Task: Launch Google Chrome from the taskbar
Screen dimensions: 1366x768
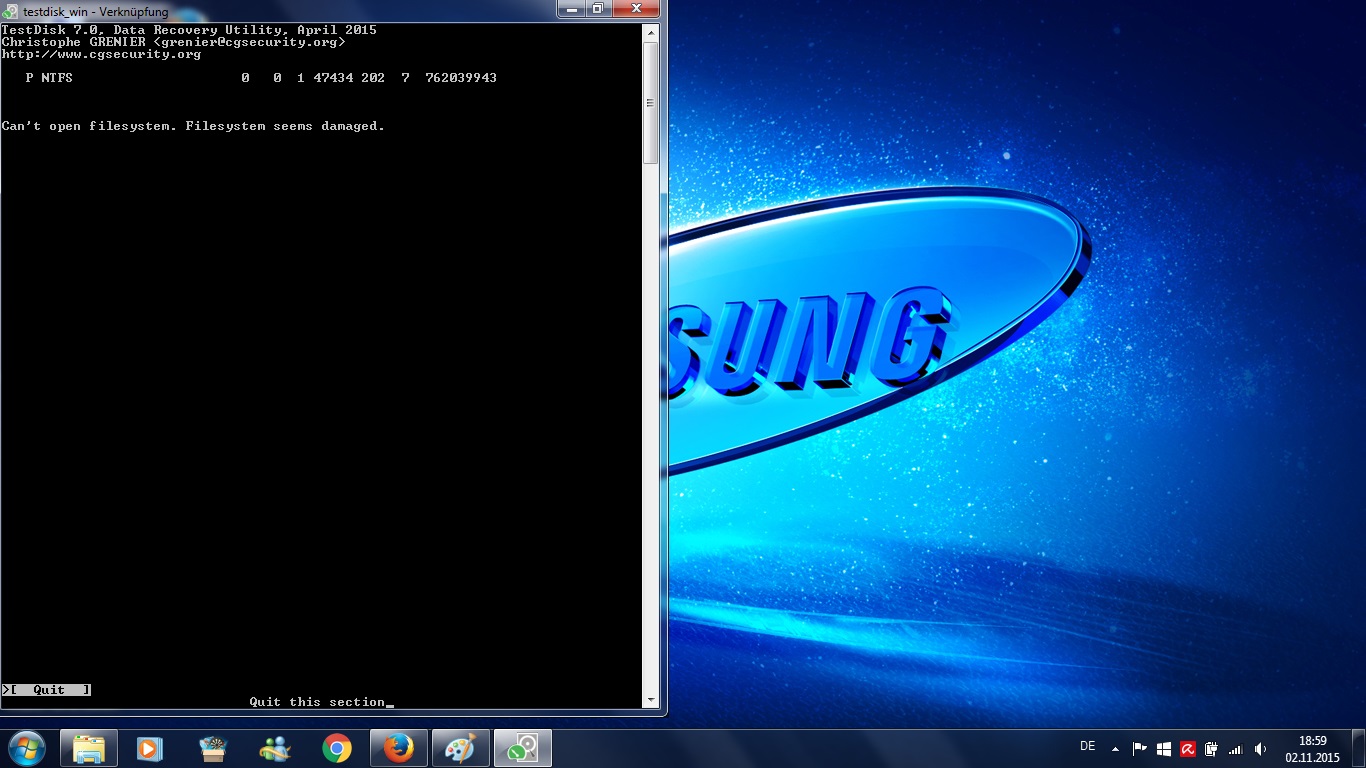Action: 337,748
